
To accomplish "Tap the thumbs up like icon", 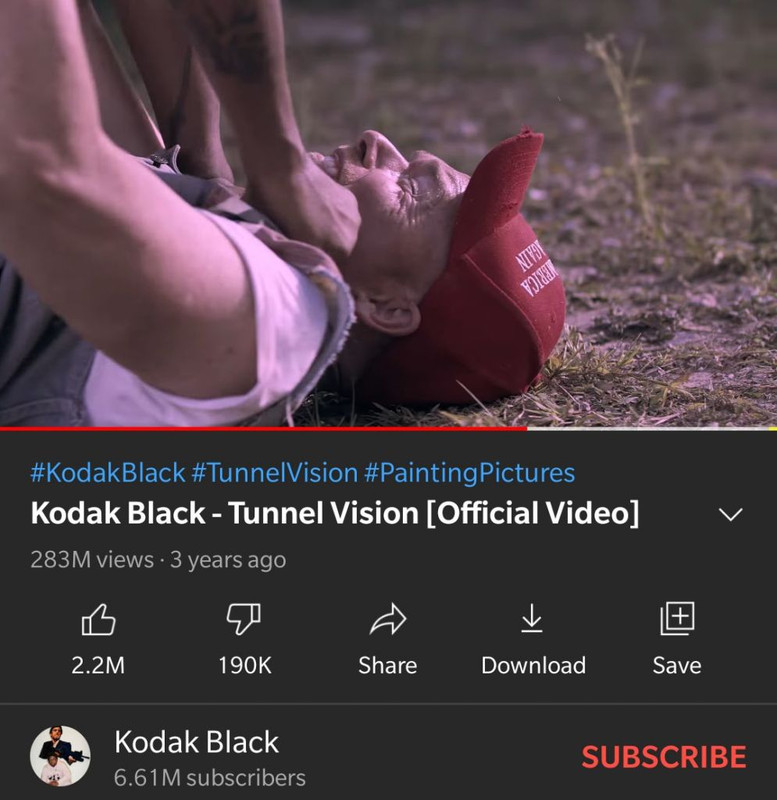I will (98, 619).
